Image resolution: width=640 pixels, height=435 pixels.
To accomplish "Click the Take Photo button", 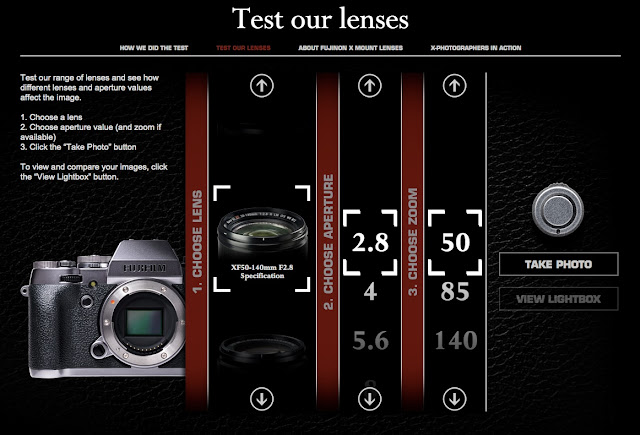I will [x=558, y=264].
